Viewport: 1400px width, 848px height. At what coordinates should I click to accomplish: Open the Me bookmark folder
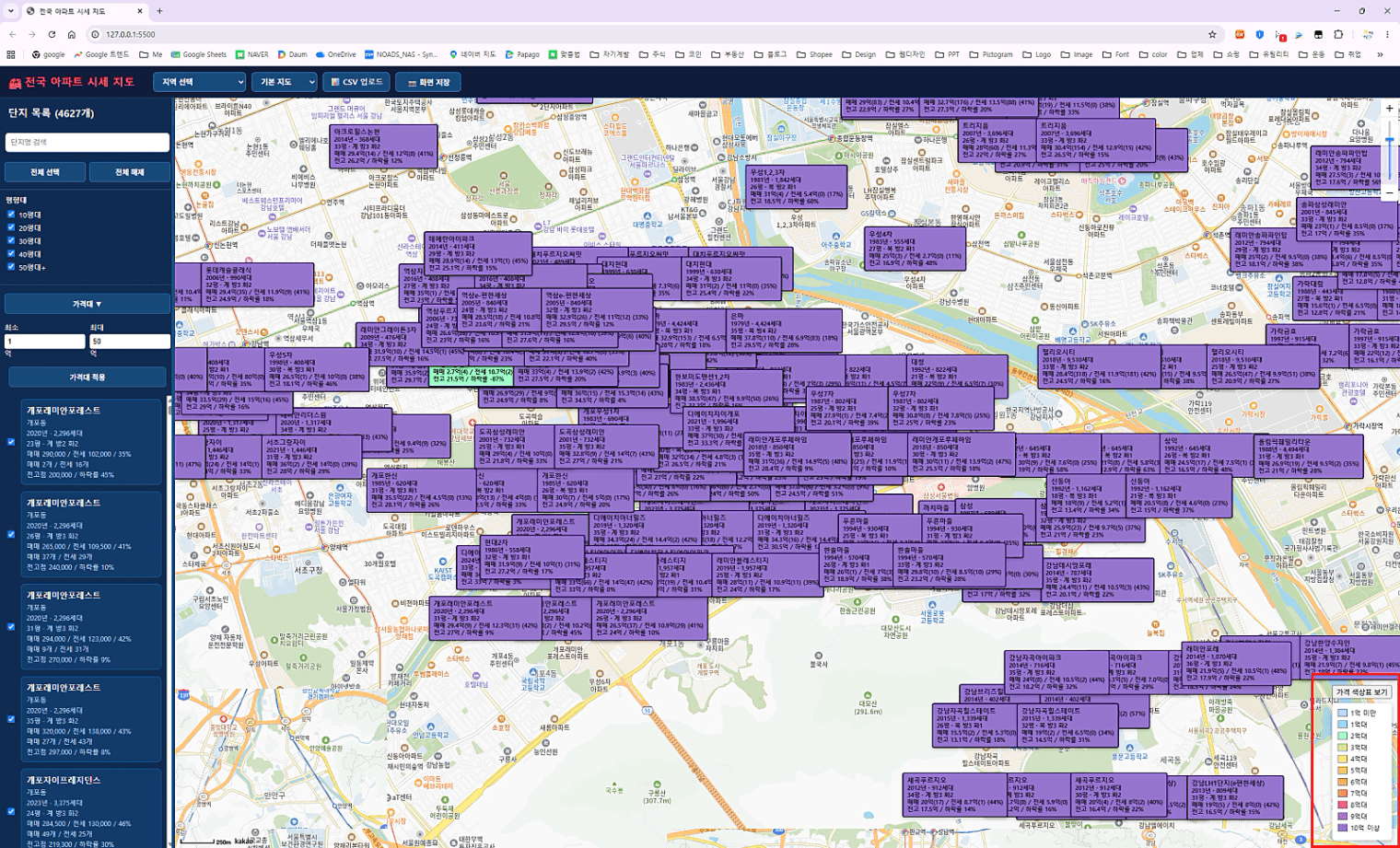point(151,54)
